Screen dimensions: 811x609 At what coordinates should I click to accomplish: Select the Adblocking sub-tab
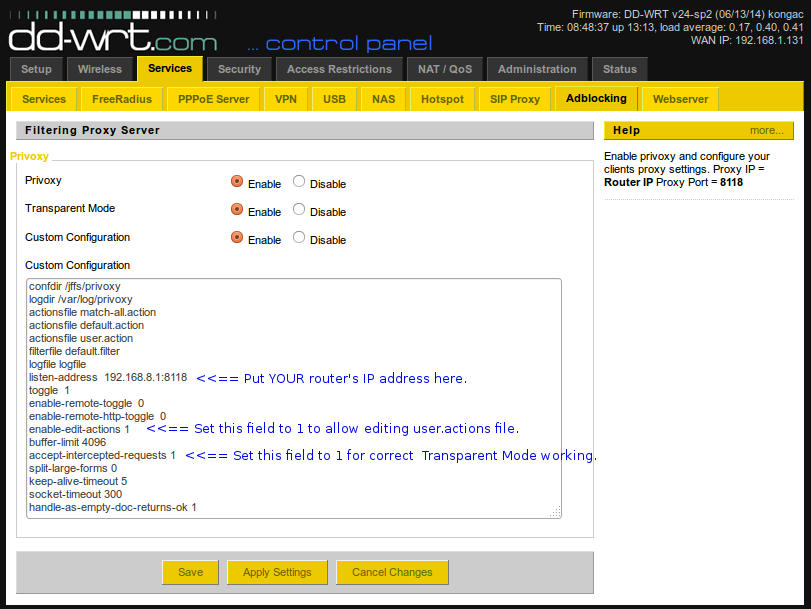coord(596,98)
